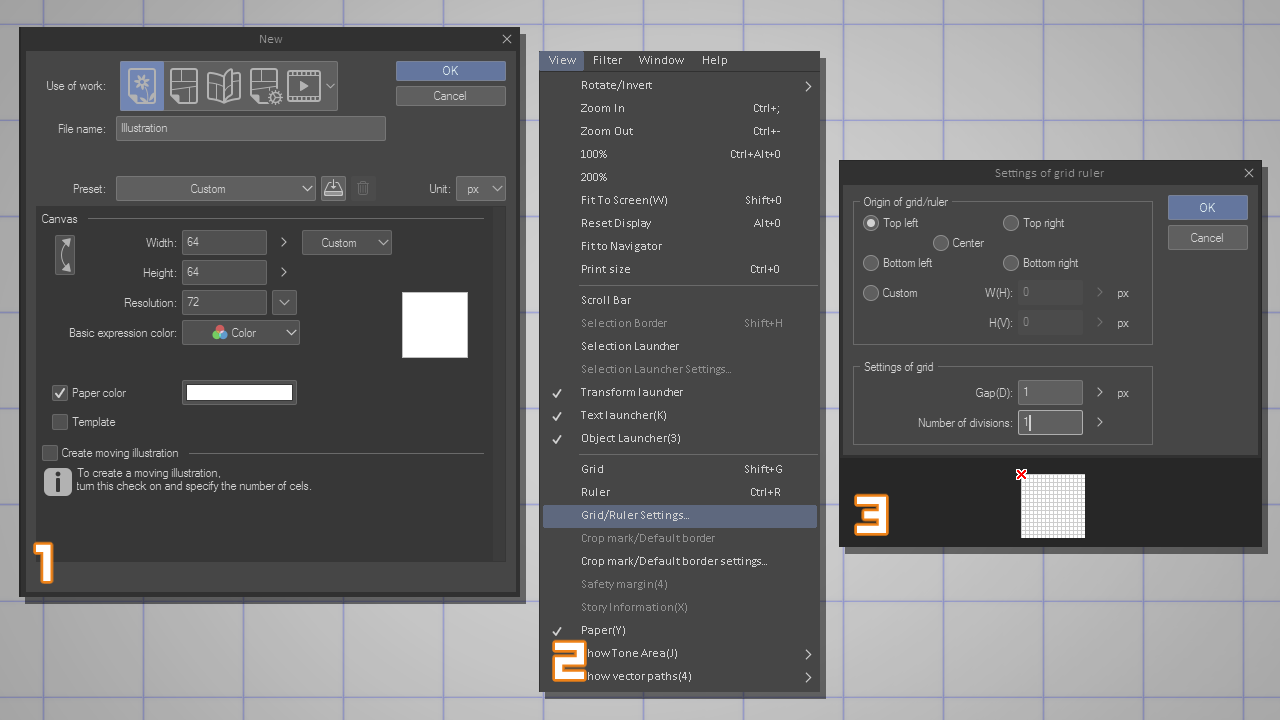Viewport: 1280px width, 720px height.
Task: Click the white paper color swatch
Action: click(x=239, y=393)
